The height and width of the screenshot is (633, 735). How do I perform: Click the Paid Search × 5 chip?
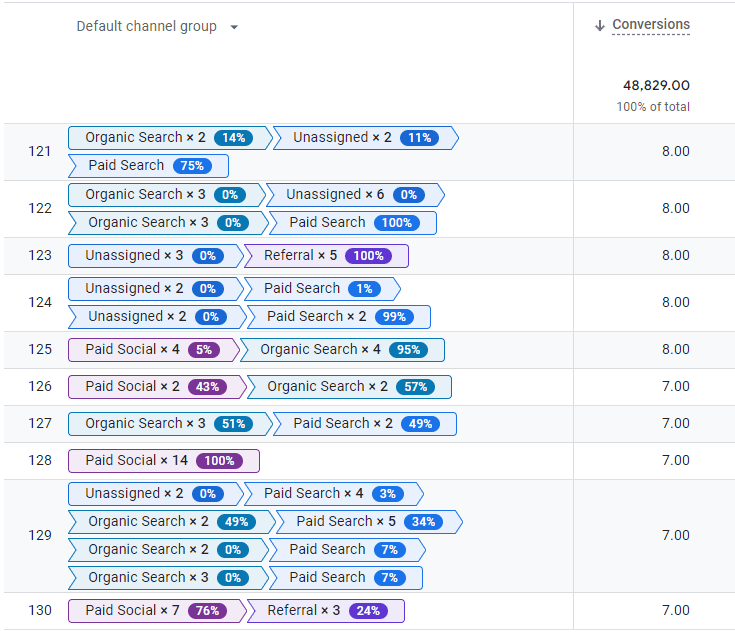(x=367, y=522)
